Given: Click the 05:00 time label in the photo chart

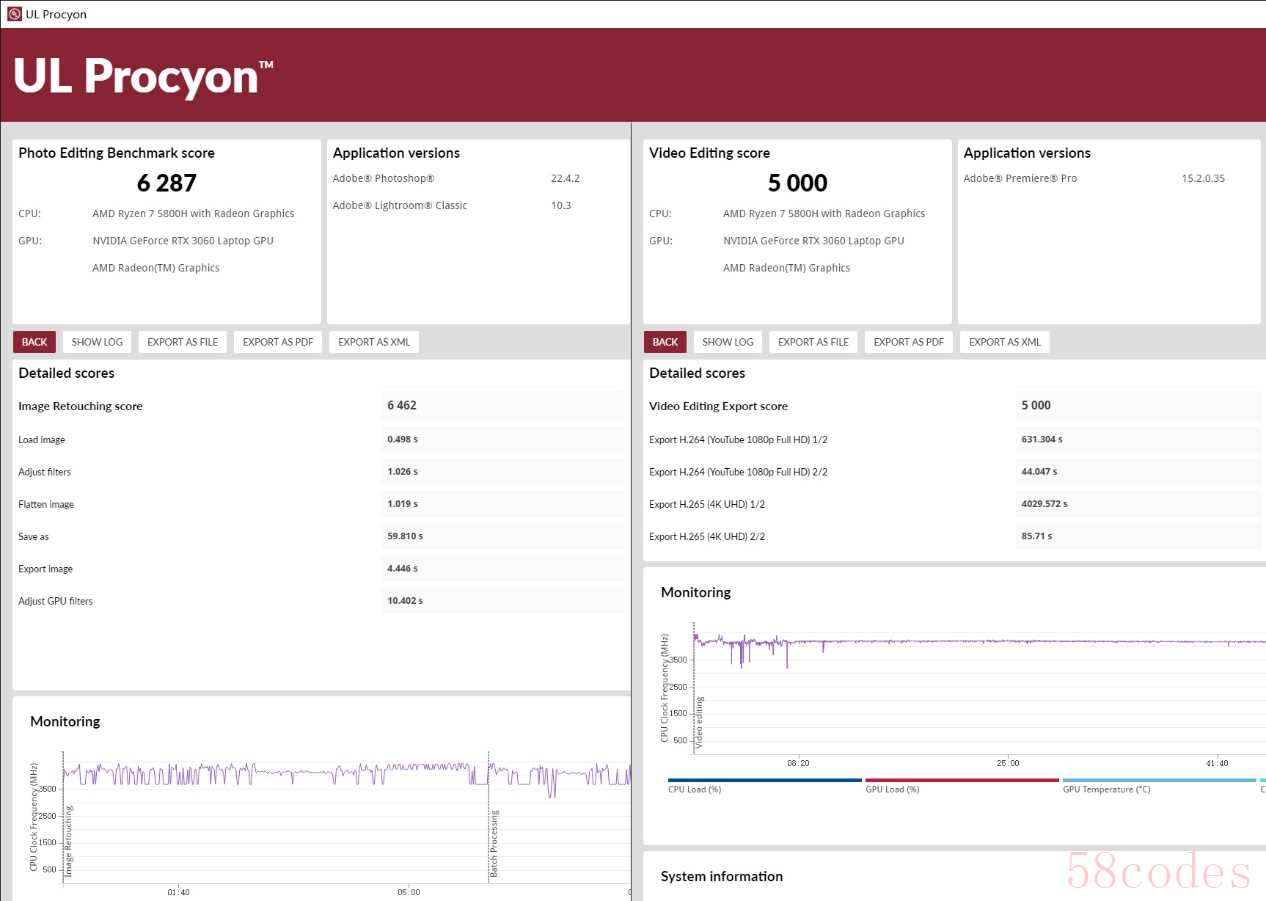Looking at the screenshot, I should (408, 892).
